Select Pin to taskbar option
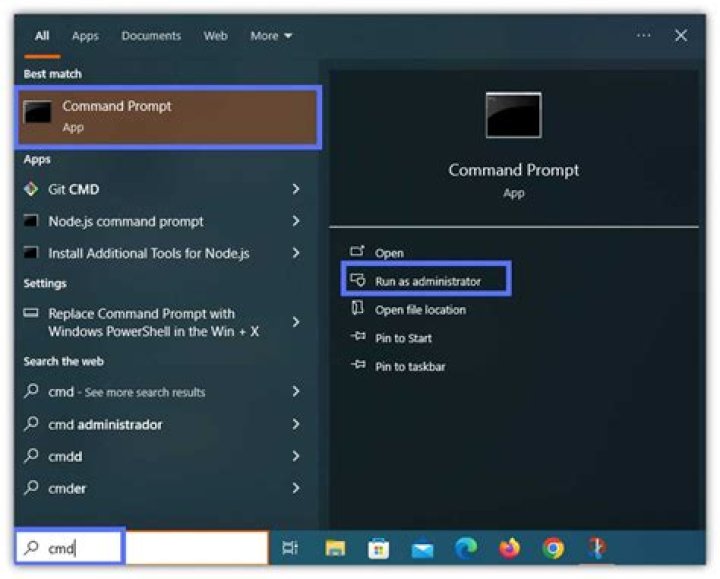 (x=410, y=367)
